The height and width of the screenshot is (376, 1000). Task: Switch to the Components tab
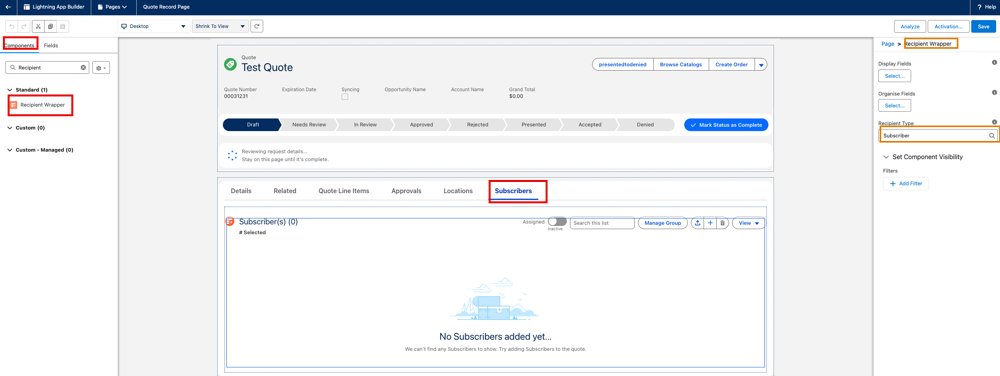(x=19, y=46)
